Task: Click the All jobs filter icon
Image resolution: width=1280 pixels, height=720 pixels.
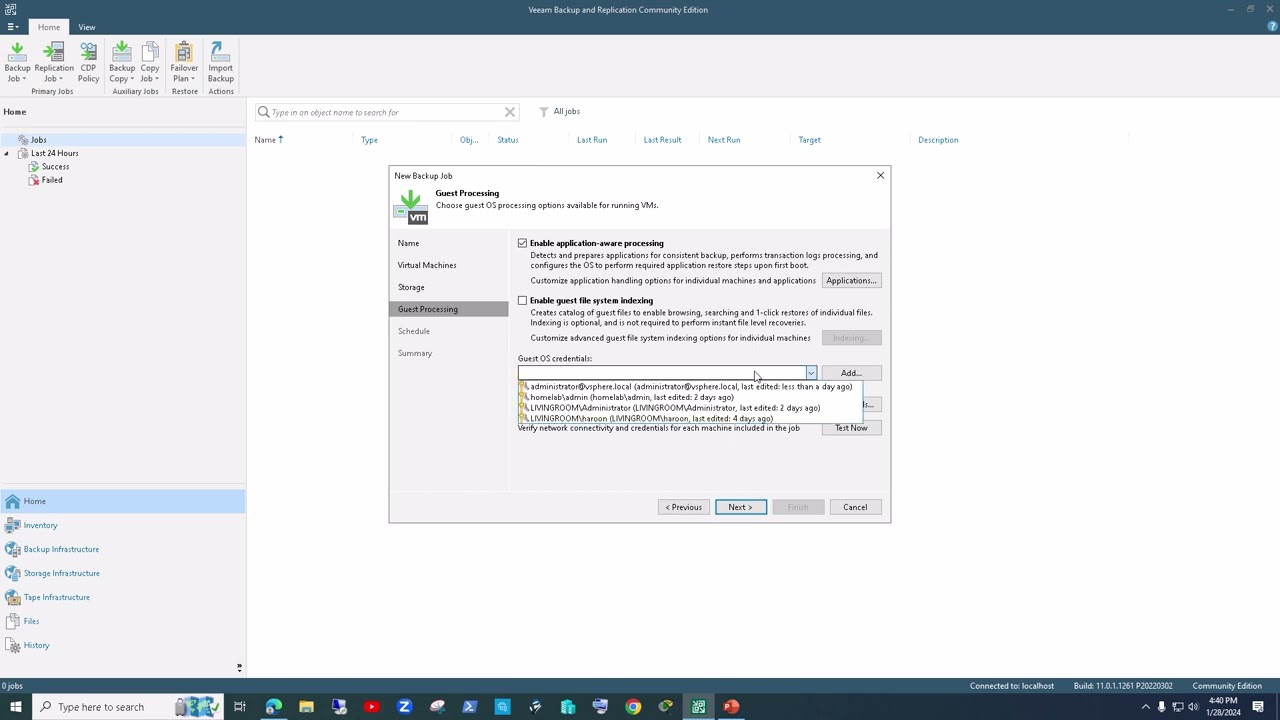Action: tap(544, 112)
